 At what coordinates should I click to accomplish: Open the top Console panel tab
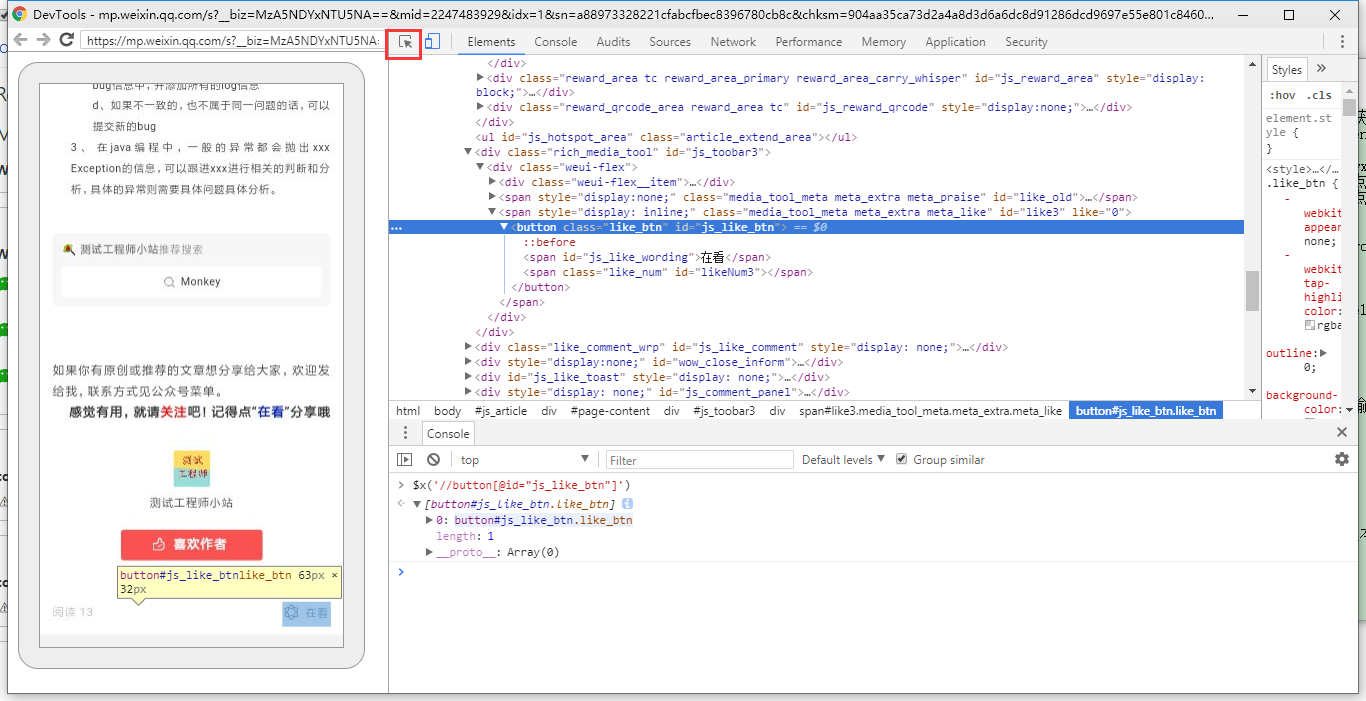[556, 42]
